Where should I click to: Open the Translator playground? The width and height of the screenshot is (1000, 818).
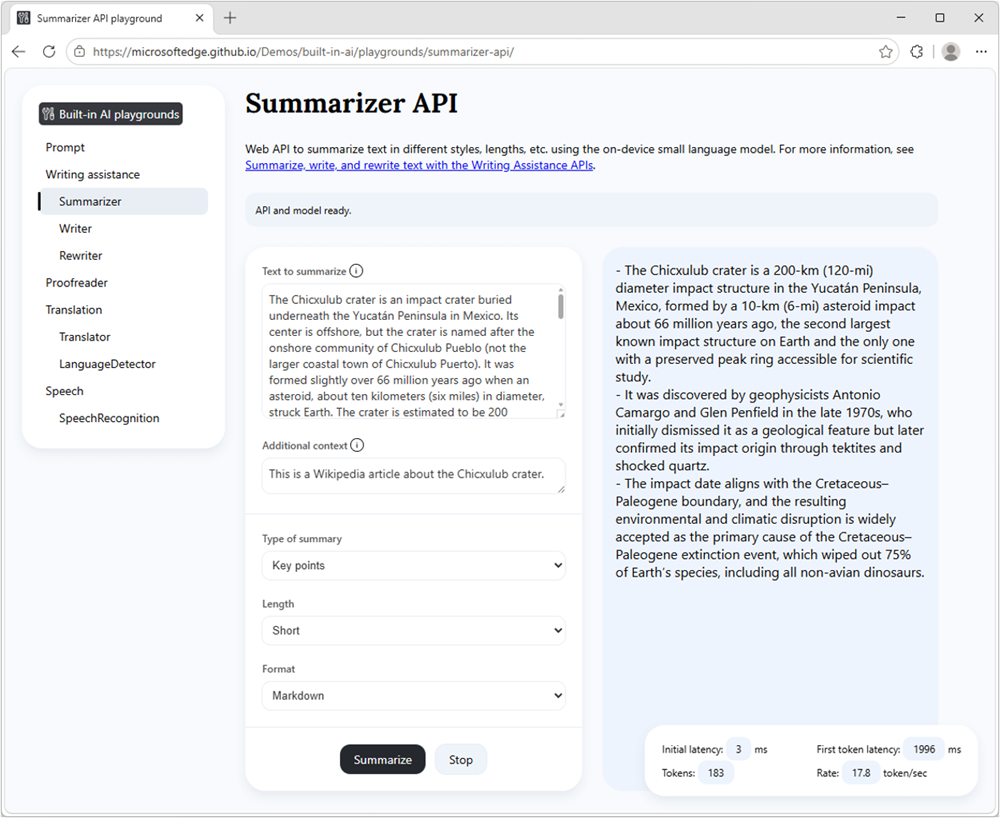coord(85,337)
